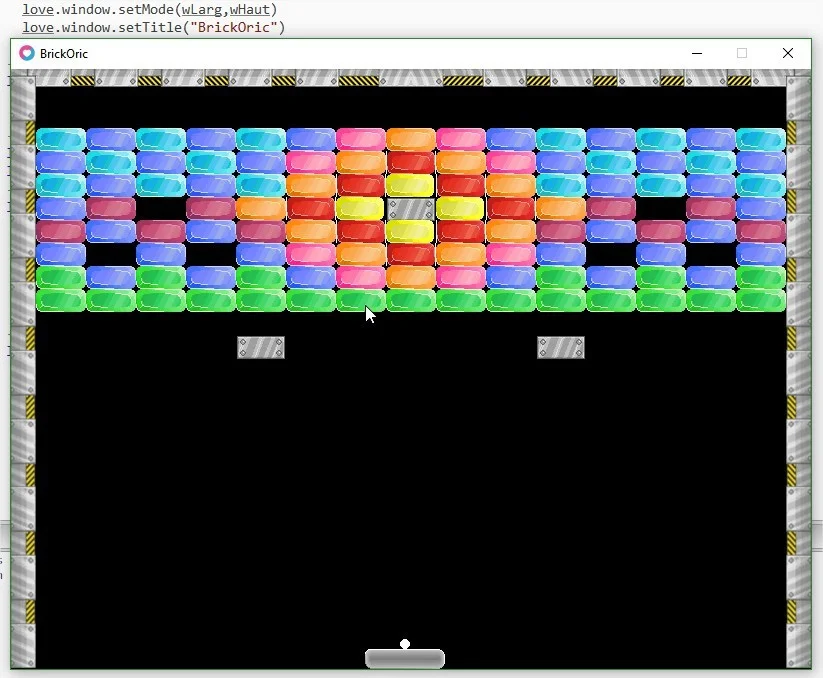The height and width of the screenshot is (678, 823).
Task: Click the yellow brick left of the central metal brick
Action: pyautogui.click(x=361, y=209)
